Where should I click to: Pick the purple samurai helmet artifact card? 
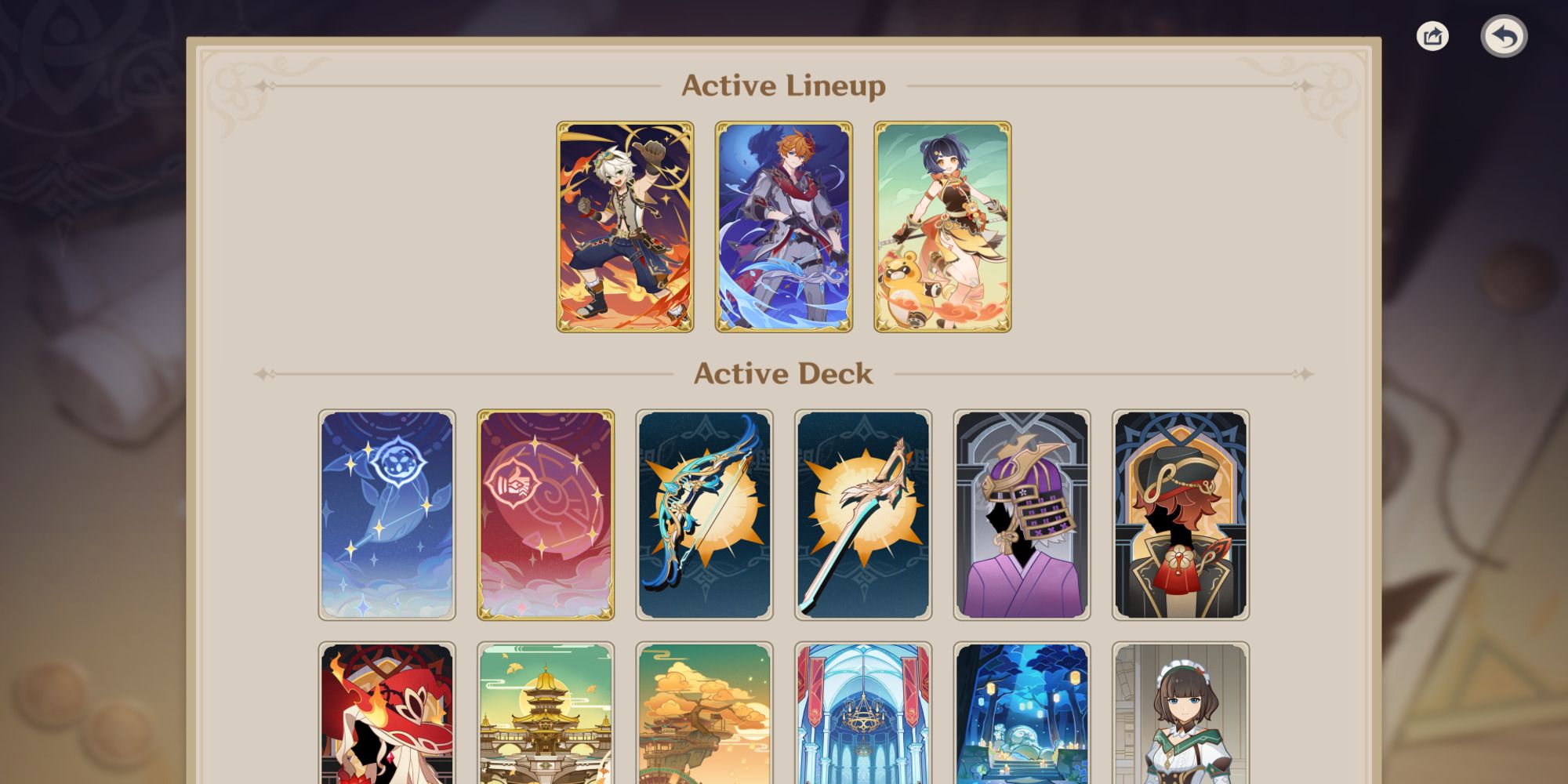(x=1022, y=515)
